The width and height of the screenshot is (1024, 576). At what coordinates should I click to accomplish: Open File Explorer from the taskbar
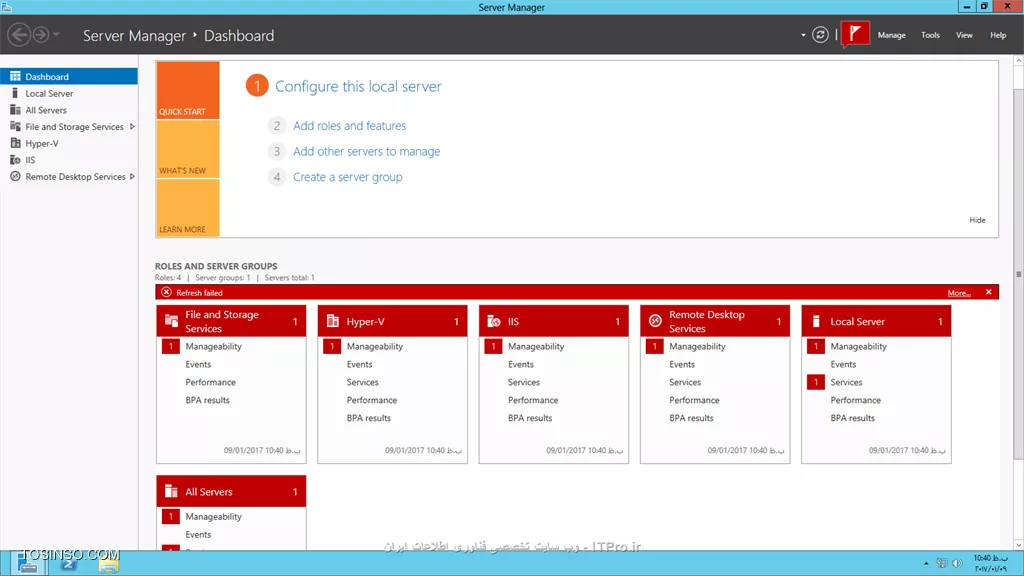[108, 564]
